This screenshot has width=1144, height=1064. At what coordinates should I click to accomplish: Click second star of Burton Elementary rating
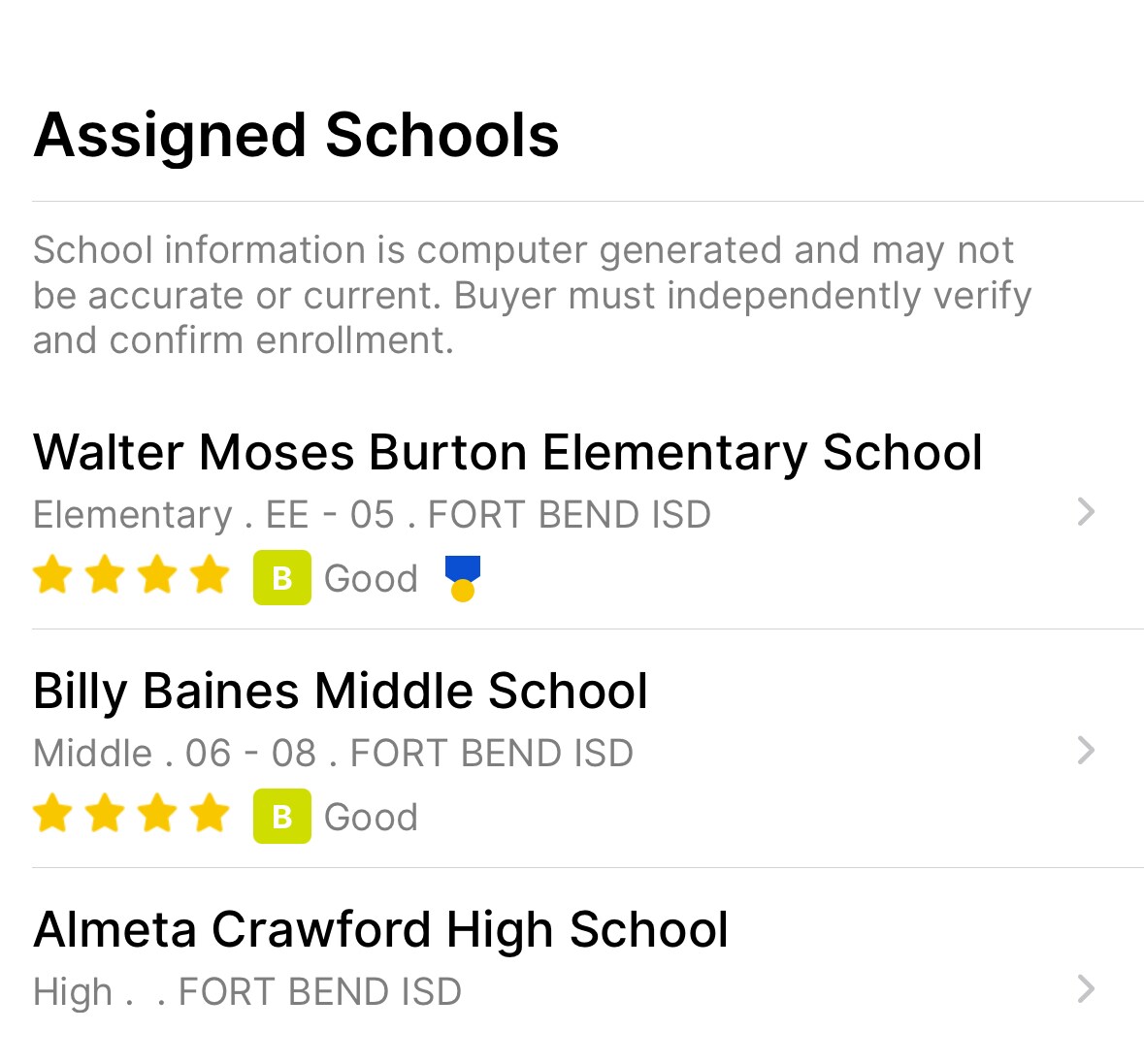click(105, 576)
